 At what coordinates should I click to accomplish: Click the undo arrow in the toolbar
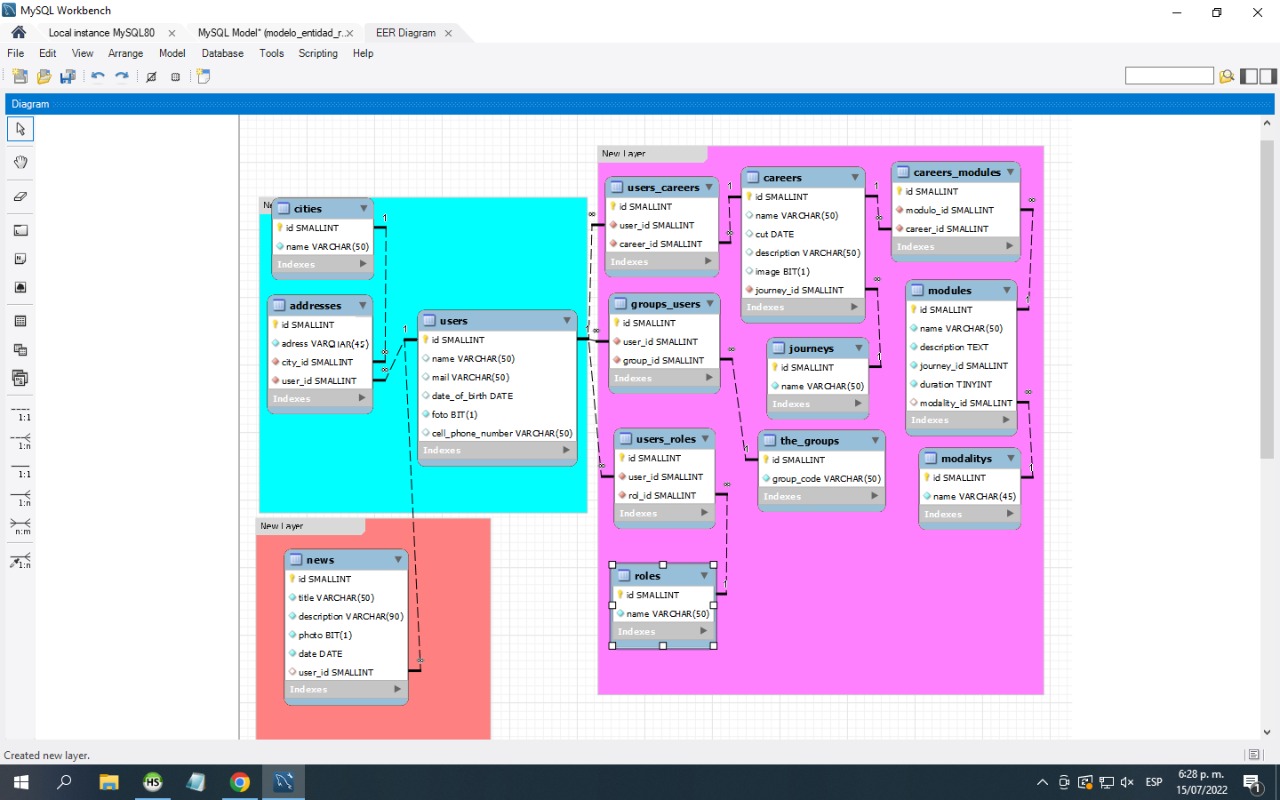pyautogui.click(x=98, y=76)
